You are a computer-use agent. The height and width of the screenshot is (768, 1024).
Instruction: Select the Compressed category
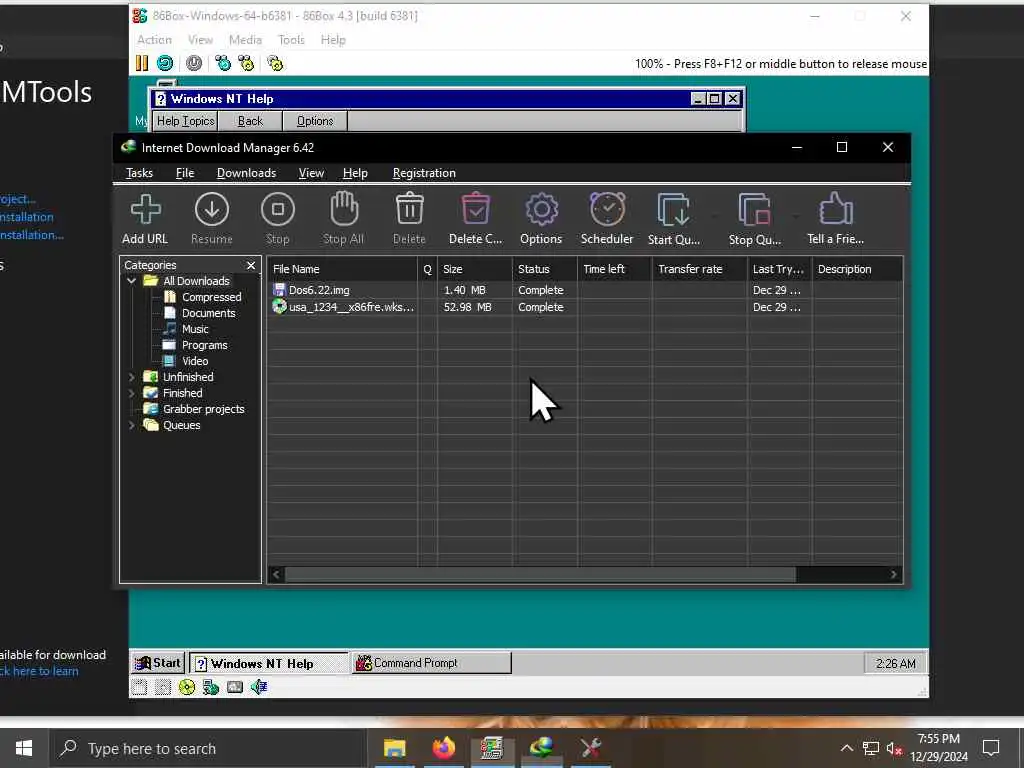(x=211, y=297)
